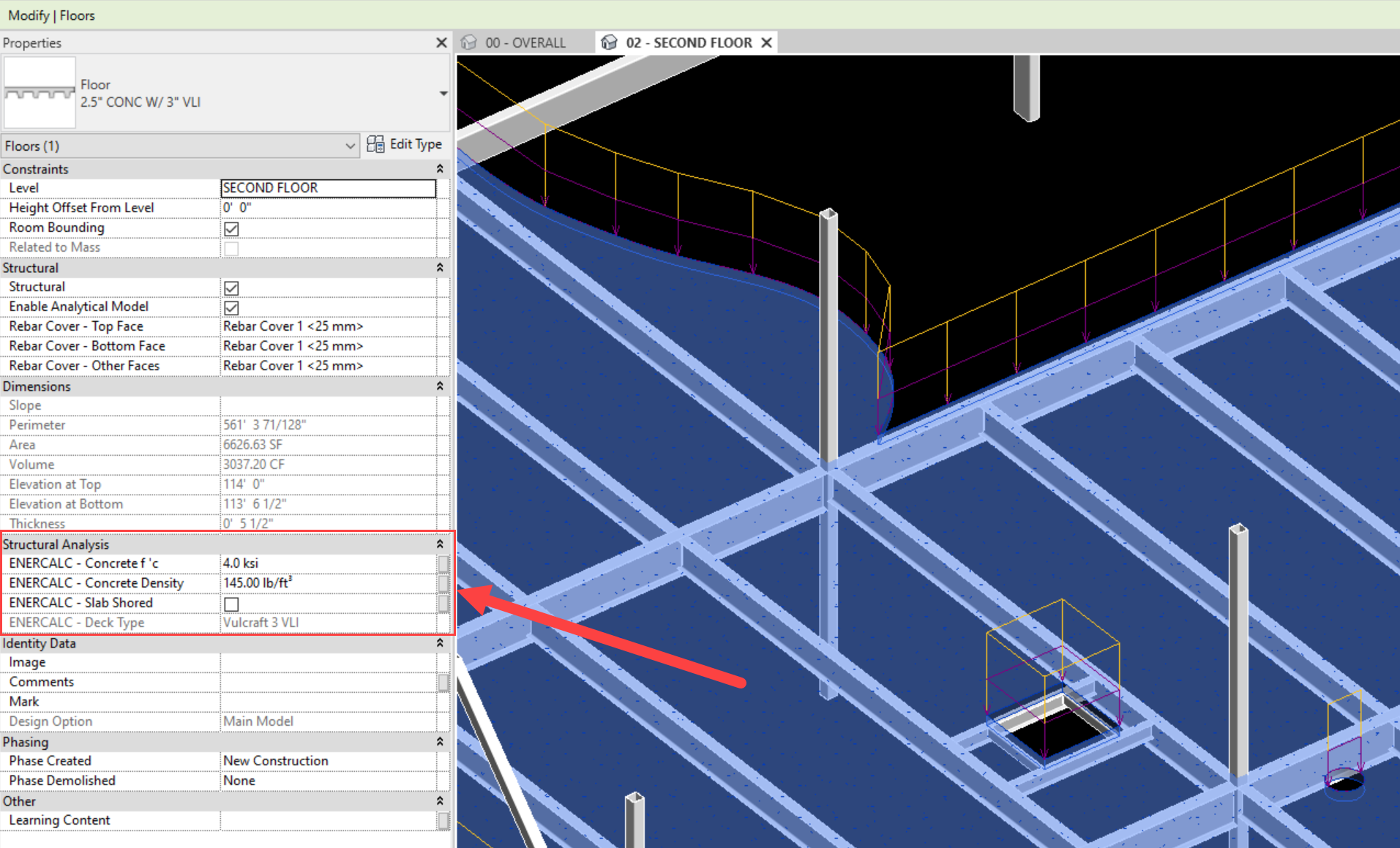This screenshot has width=1400, height=848.
Task: Click the small button beside Concrete Density value
Action: [x=443, y=583]
